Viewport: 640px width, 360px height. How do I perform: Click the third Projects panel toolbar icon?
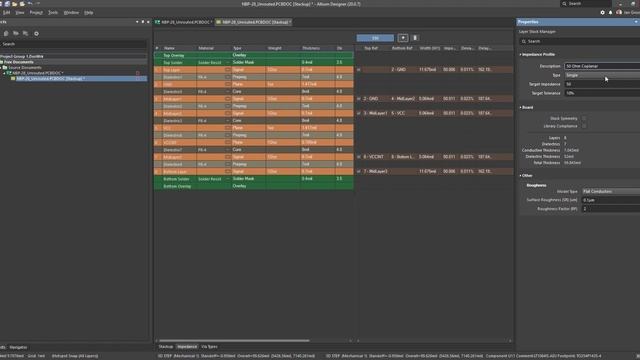click(26, 33)
